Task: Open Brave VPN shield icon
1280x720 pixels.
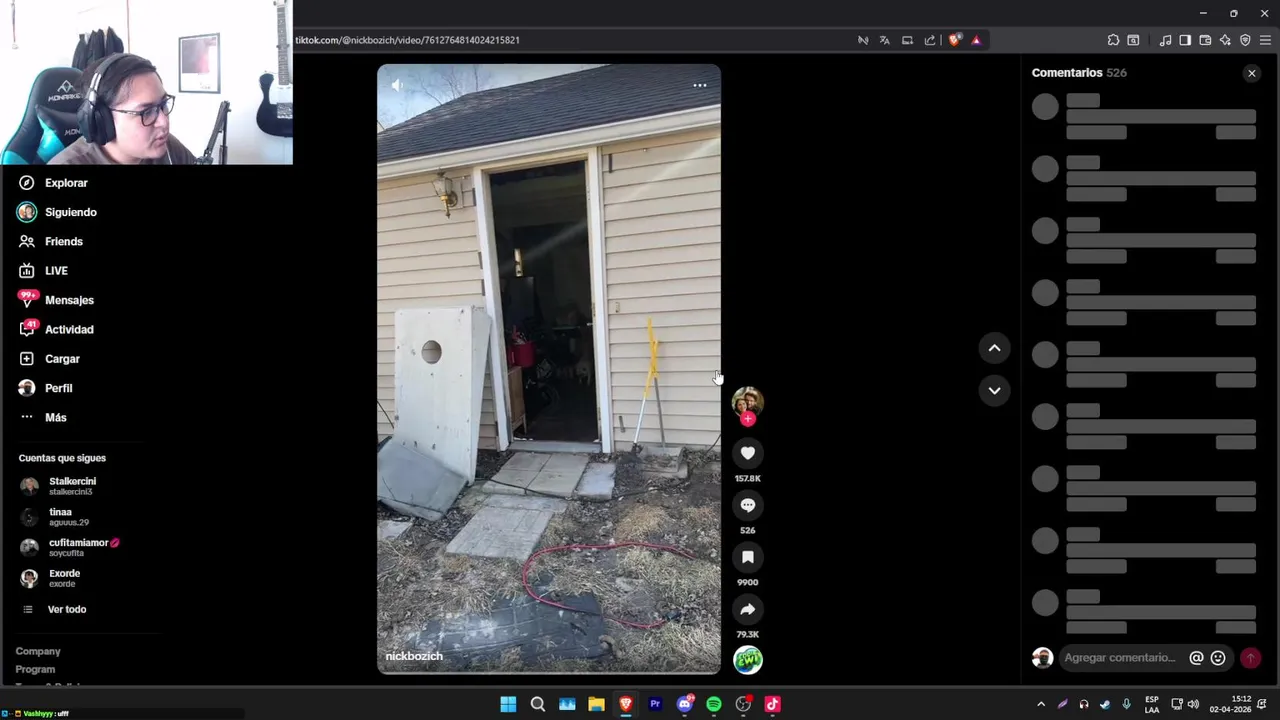Action: (x=1245, y=40)
